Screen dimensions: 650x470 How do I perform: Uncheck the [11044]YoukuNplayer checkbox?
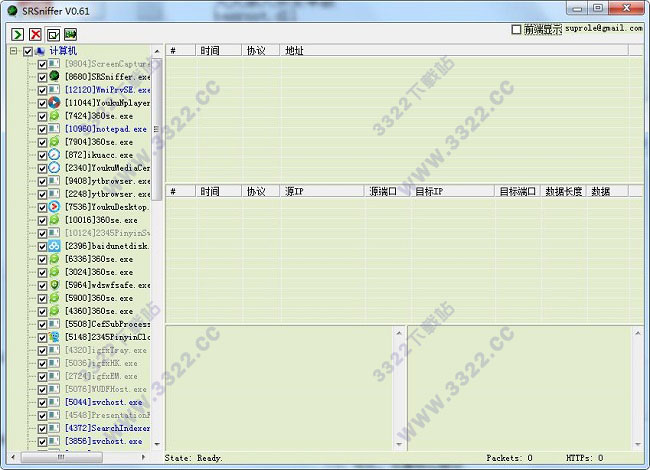42,103
